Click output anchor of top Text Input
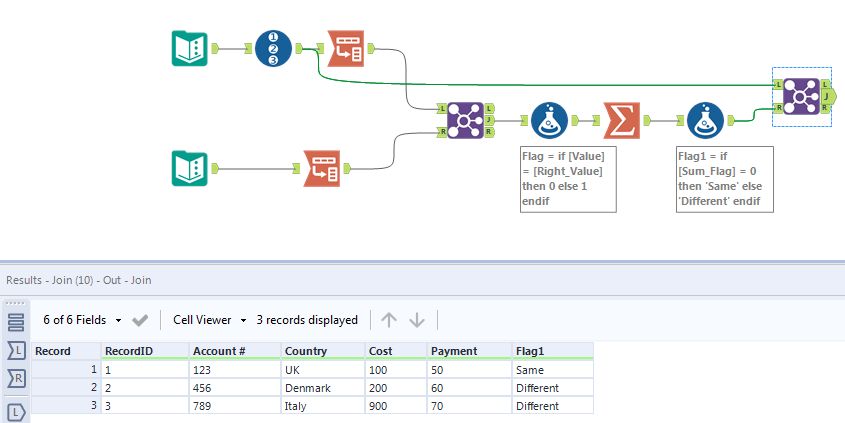 pyautogui.click(x=214, y=48)
